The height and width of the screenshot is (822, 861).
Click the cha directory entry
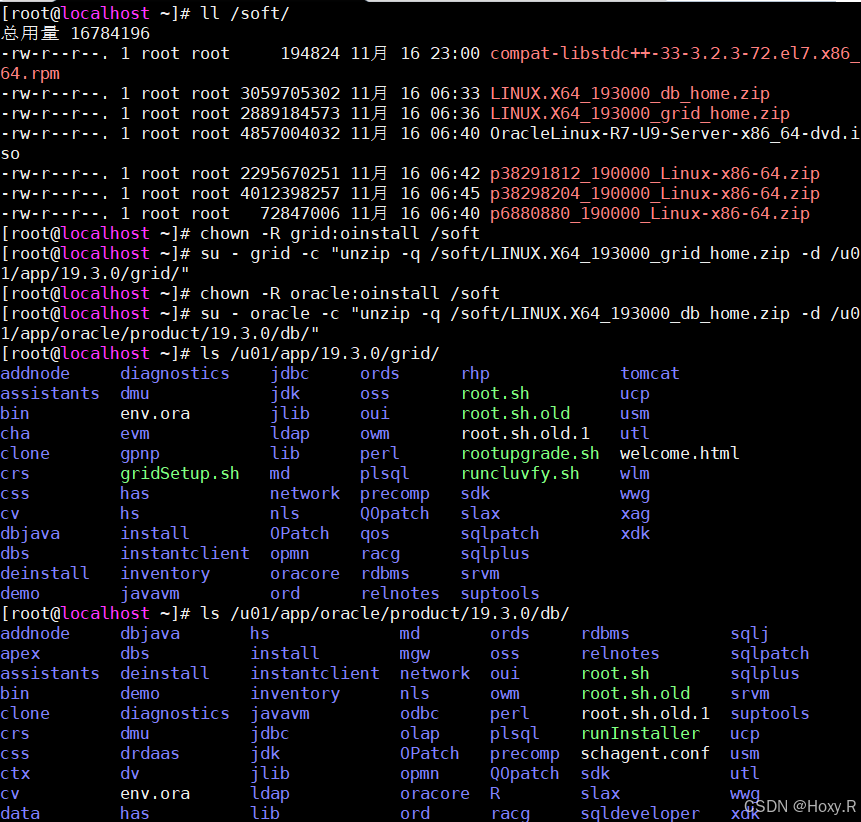[x=15, y=433]
